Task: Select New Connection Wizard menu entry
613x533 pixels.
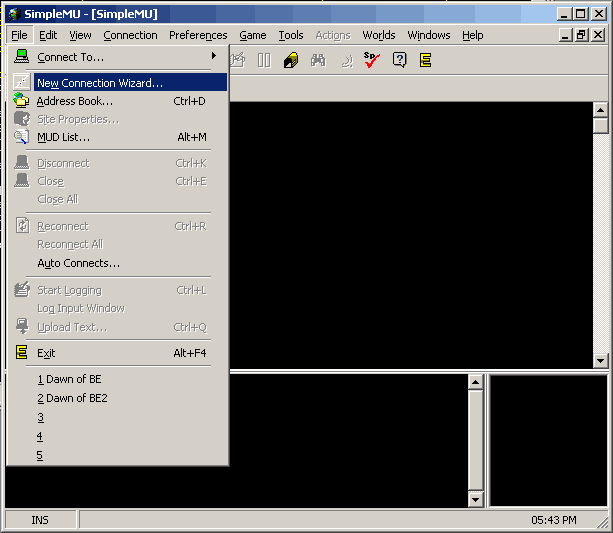Action: pyautogui.click(x=130, y=83)
